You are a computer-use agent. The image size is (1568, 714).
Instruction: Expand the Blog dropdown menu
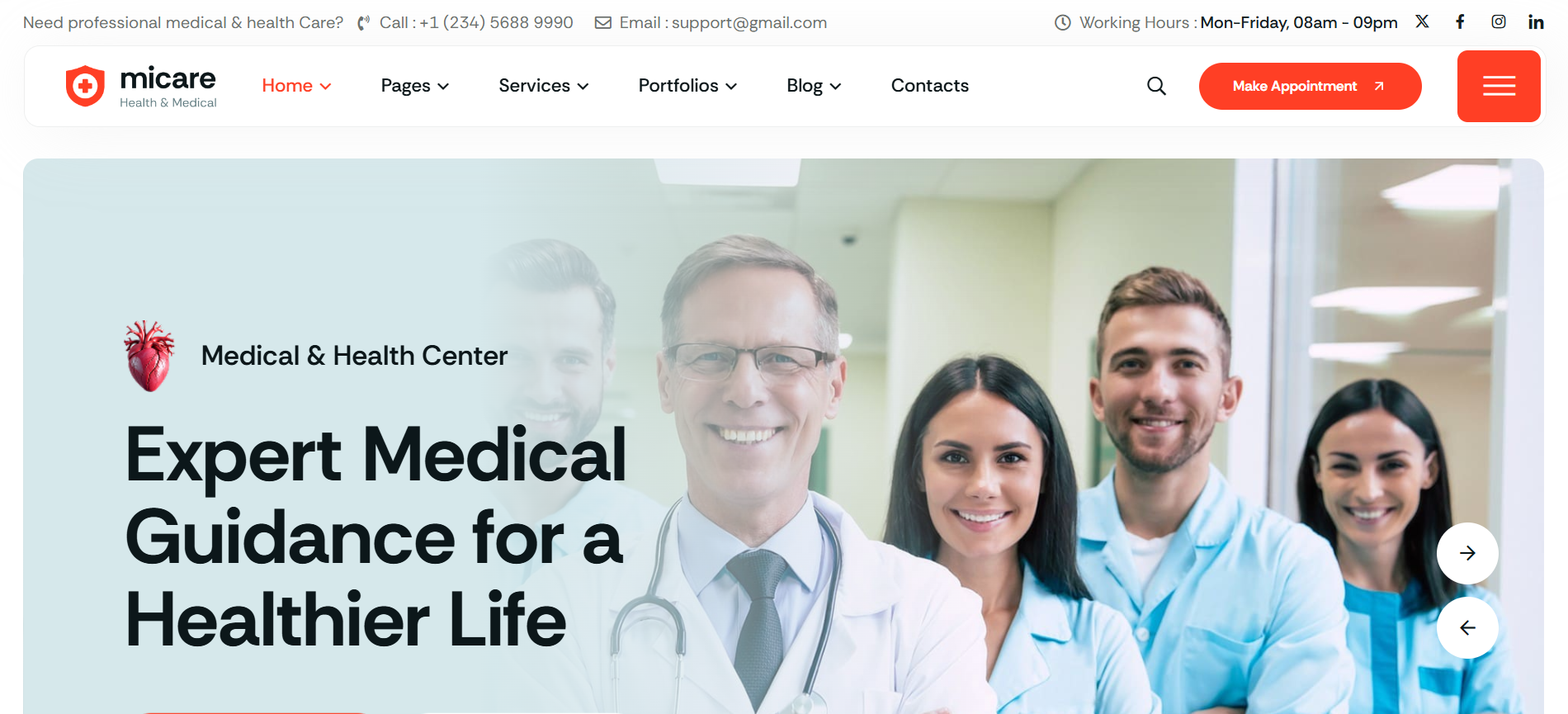[814, 86]
